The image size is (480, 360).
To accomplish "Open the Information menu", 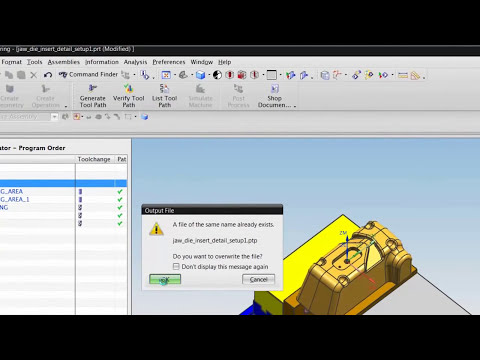I will pos(102,62).
